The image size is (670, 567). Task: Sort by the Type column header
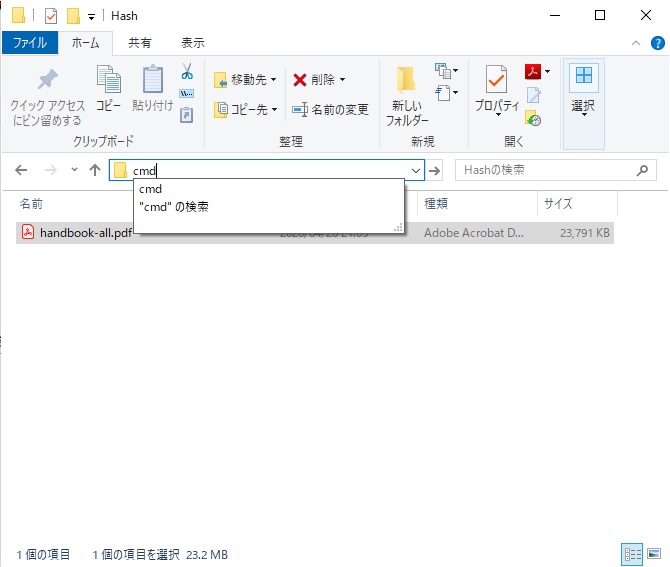pos(436,204)
